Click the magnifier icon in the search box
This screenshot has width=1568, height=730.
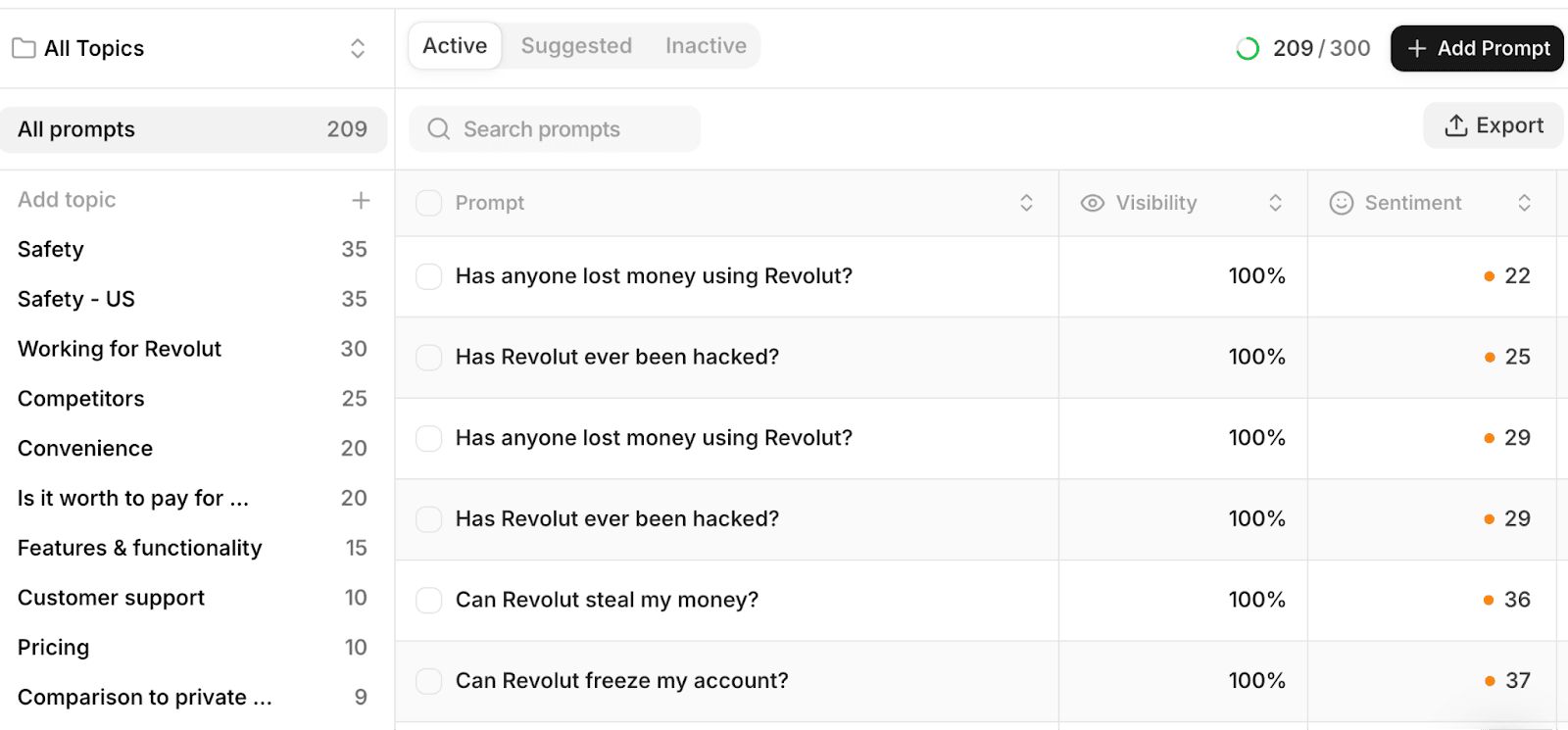[439, 129]
